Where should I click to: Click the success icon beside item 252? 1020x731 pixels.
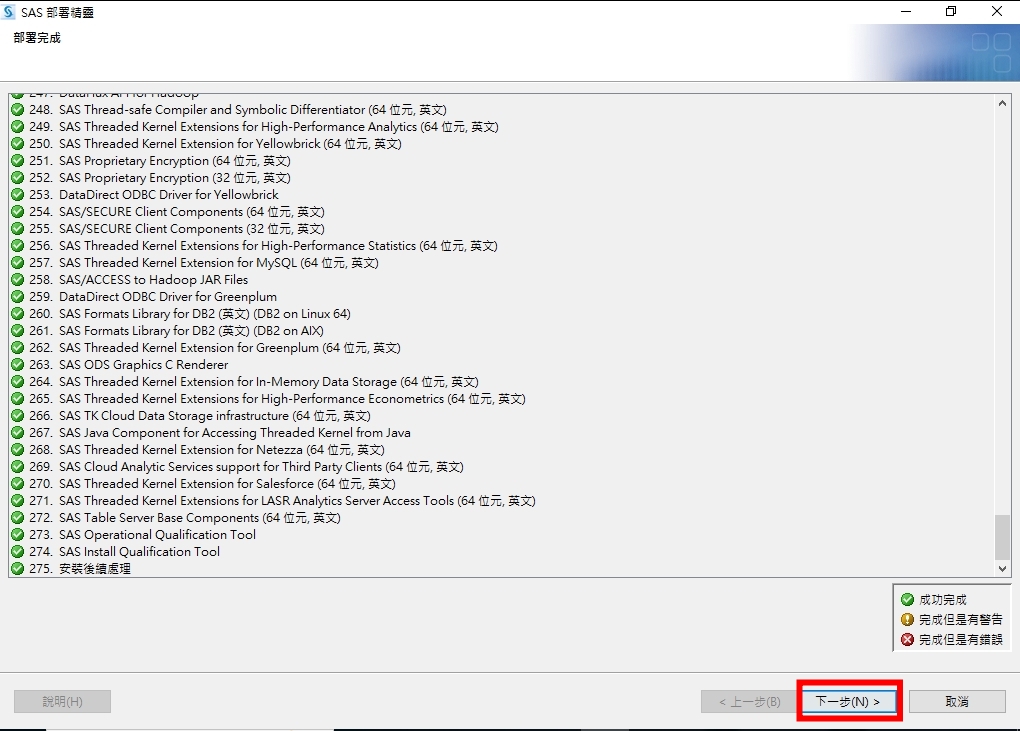pos(18,178)
